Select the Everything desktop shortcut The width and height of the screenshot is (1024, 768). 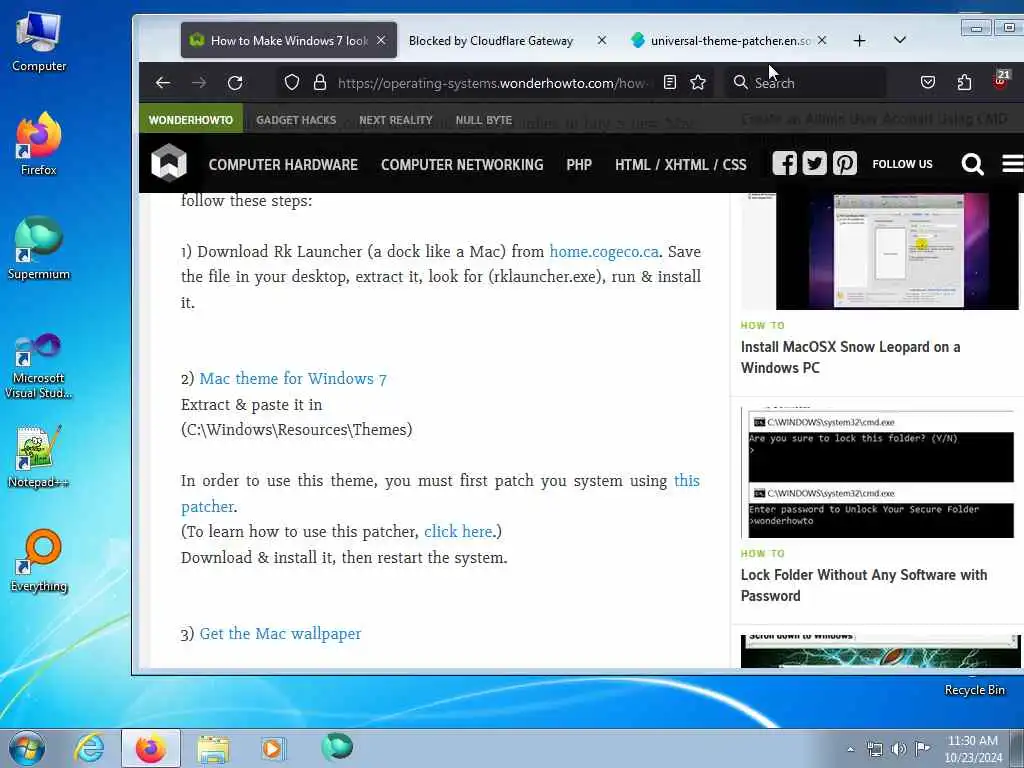(39, 560)
